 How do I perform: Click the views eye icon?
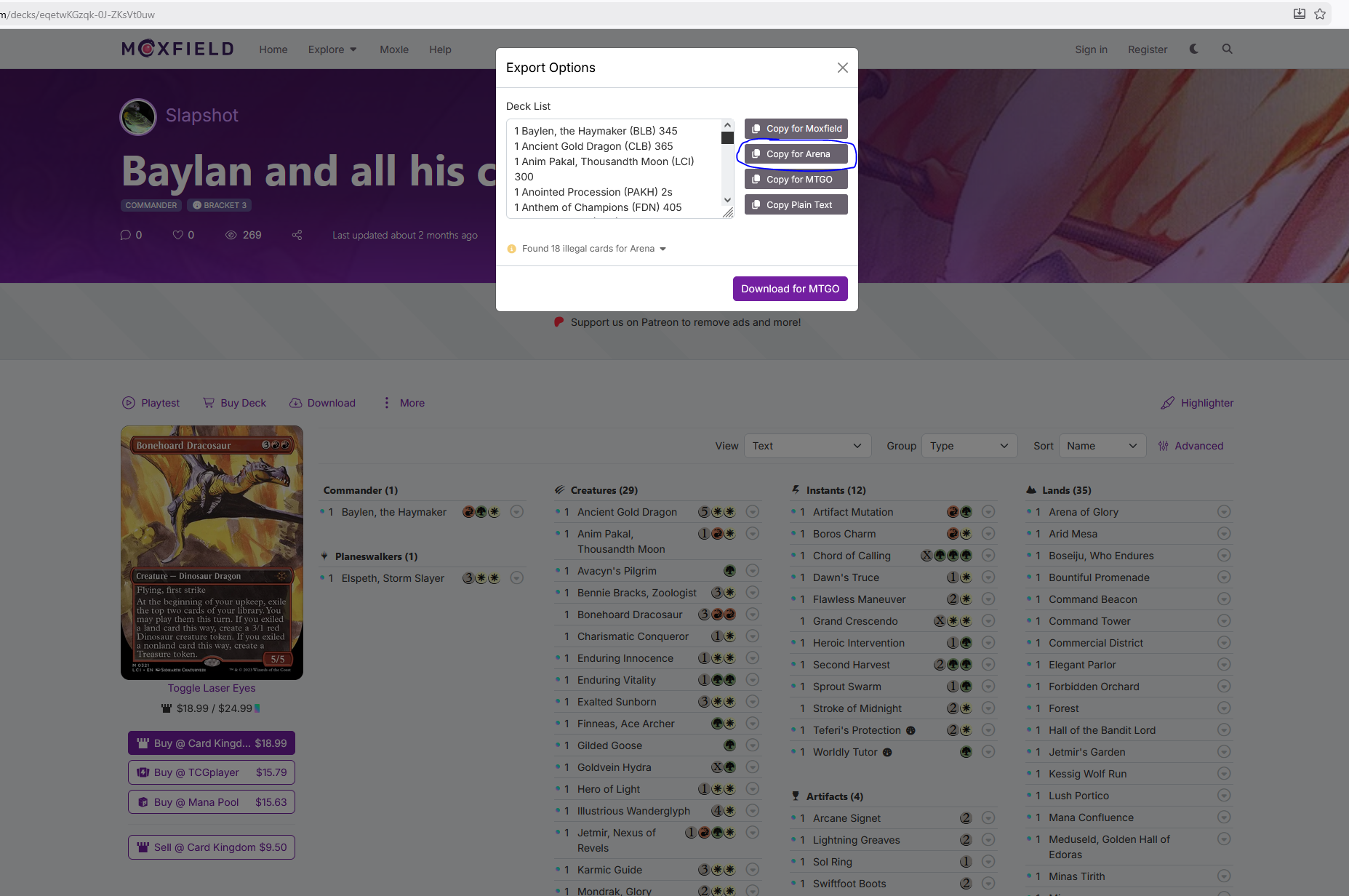click(231, 235)
